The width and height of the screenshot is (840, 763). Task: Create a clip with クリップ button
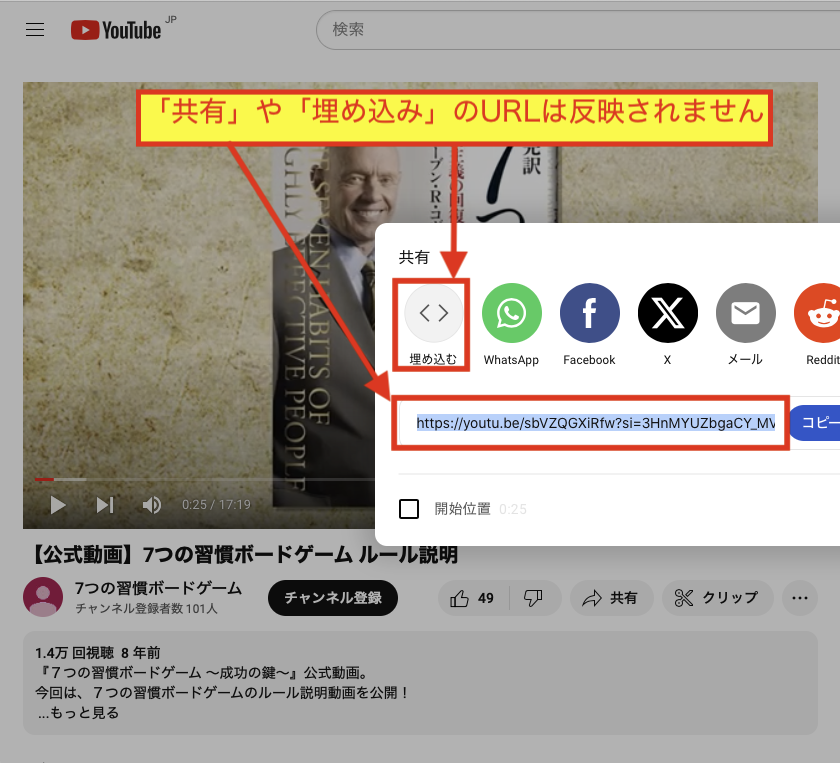point(717,598)
